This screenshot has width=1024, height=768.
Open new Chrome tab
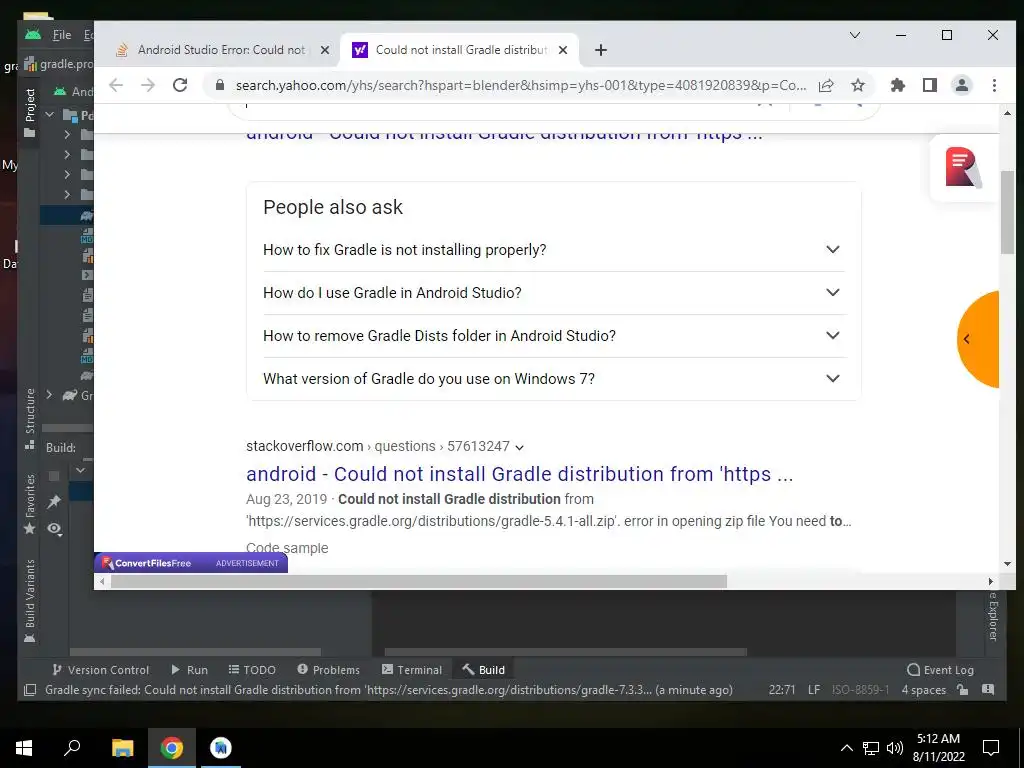pos(601,50)
